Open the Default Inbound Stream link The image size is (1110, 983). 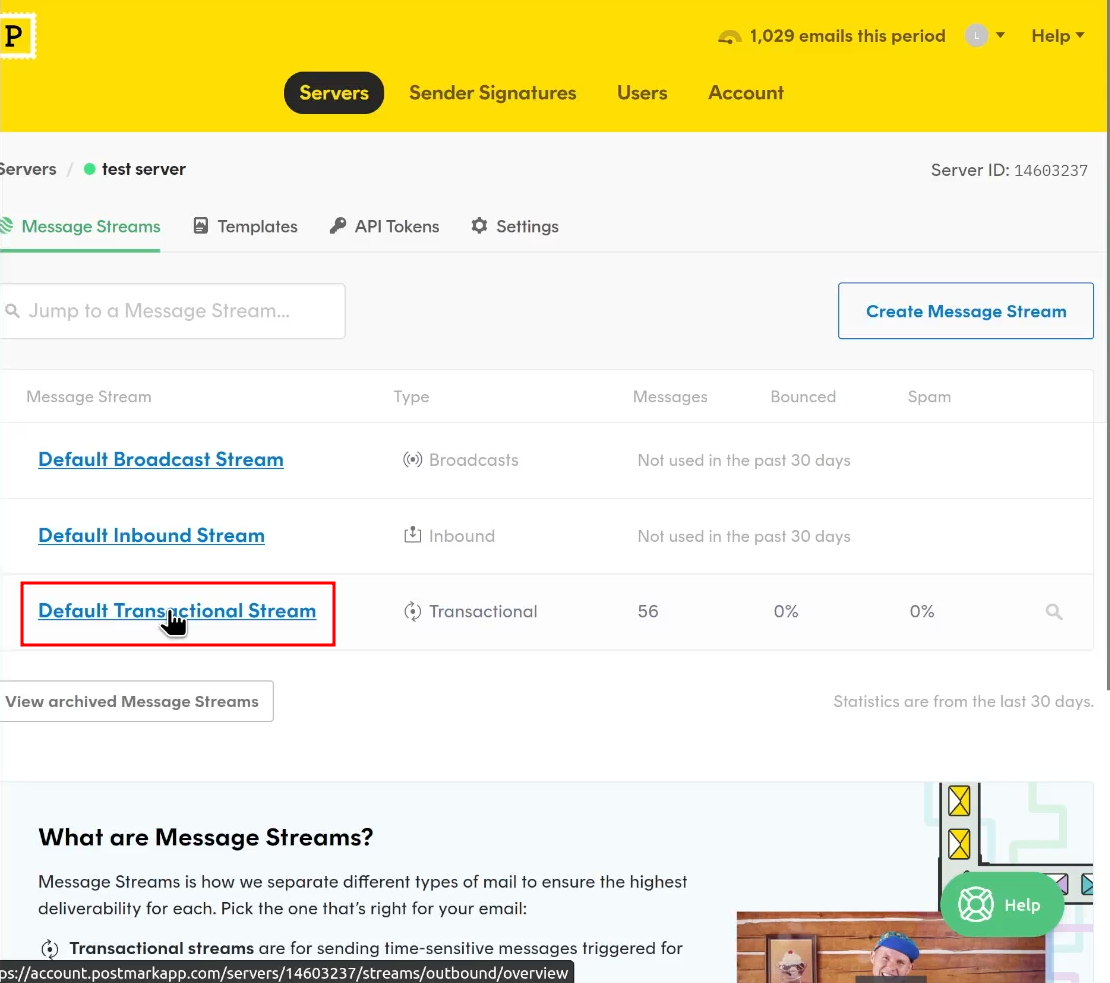(151, 535)
